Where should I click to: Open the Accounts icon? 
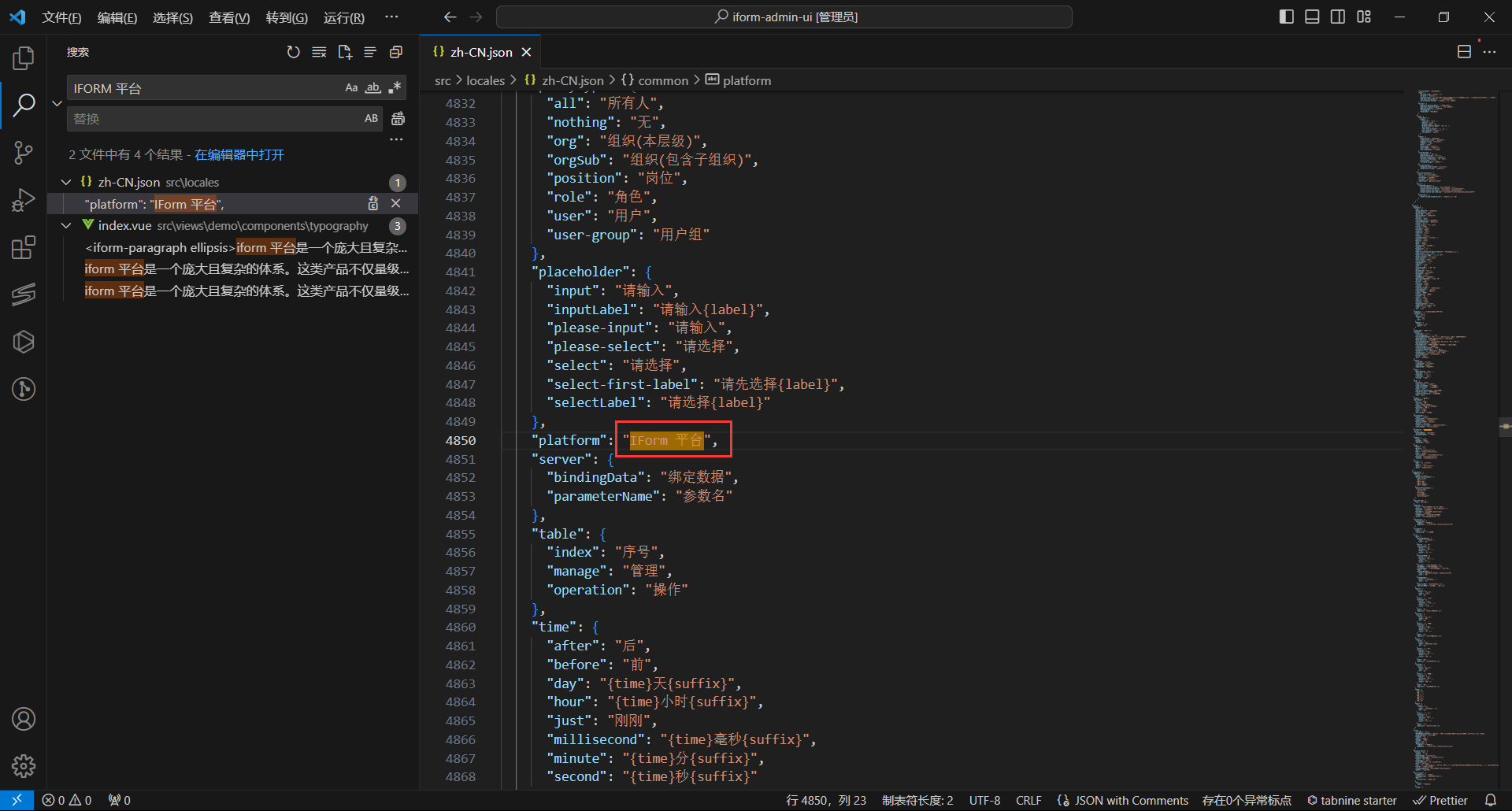[x=24, y=719]
